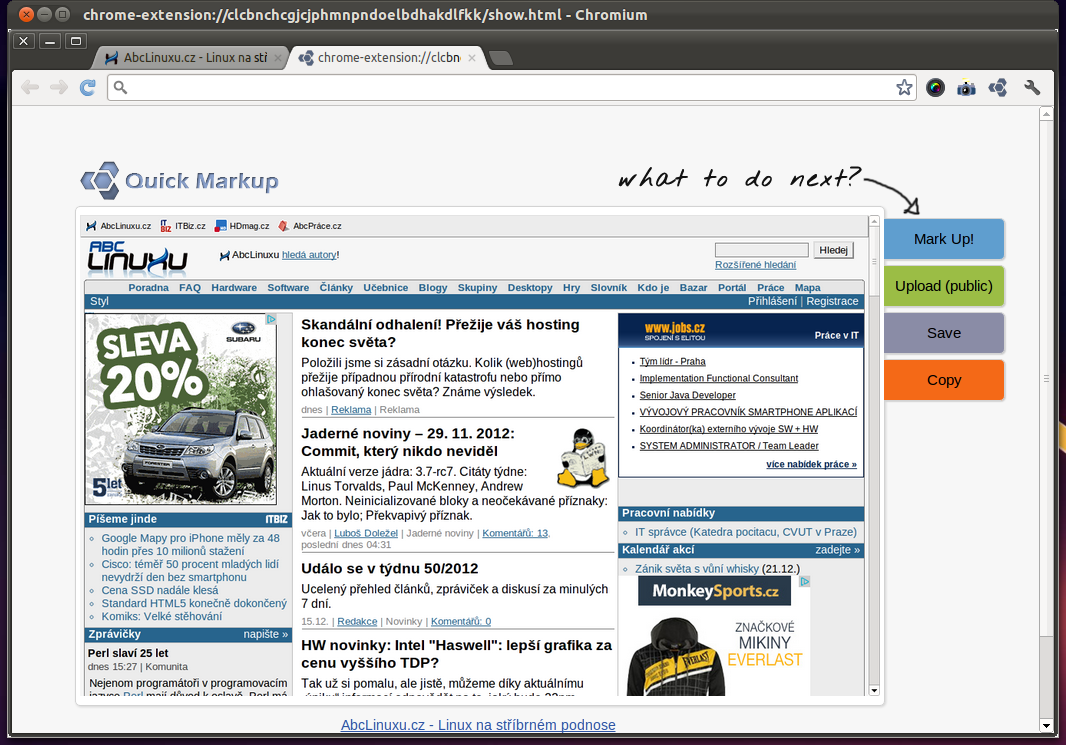Click the více nabídek práce link
1066x745 pixels.
(x=811, y=464)
